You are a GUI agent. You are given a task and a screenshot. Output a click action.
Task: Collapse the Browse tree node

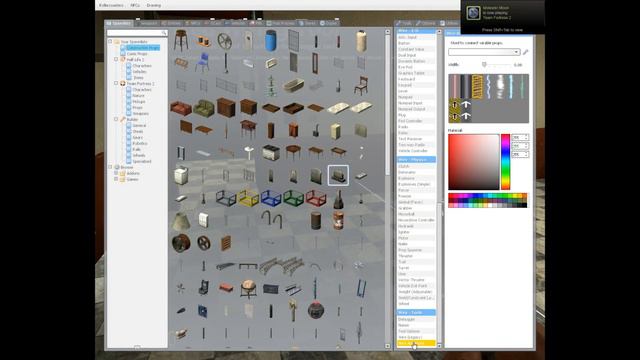(x=110, y=167)
